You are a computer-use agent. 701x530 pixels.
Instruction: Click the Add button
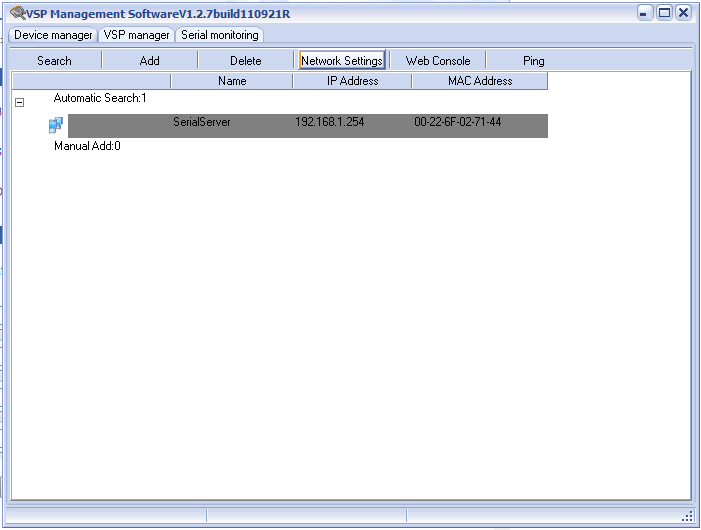click(149, 61)
